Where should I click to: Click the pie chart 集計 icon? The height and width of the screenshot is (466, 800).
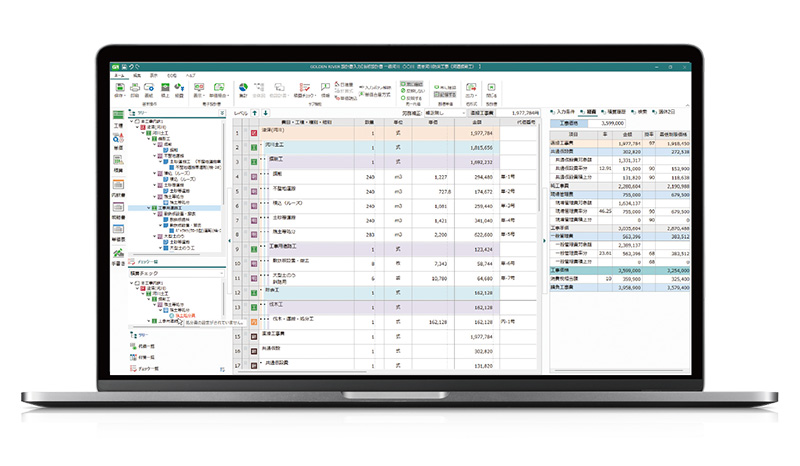243,88
